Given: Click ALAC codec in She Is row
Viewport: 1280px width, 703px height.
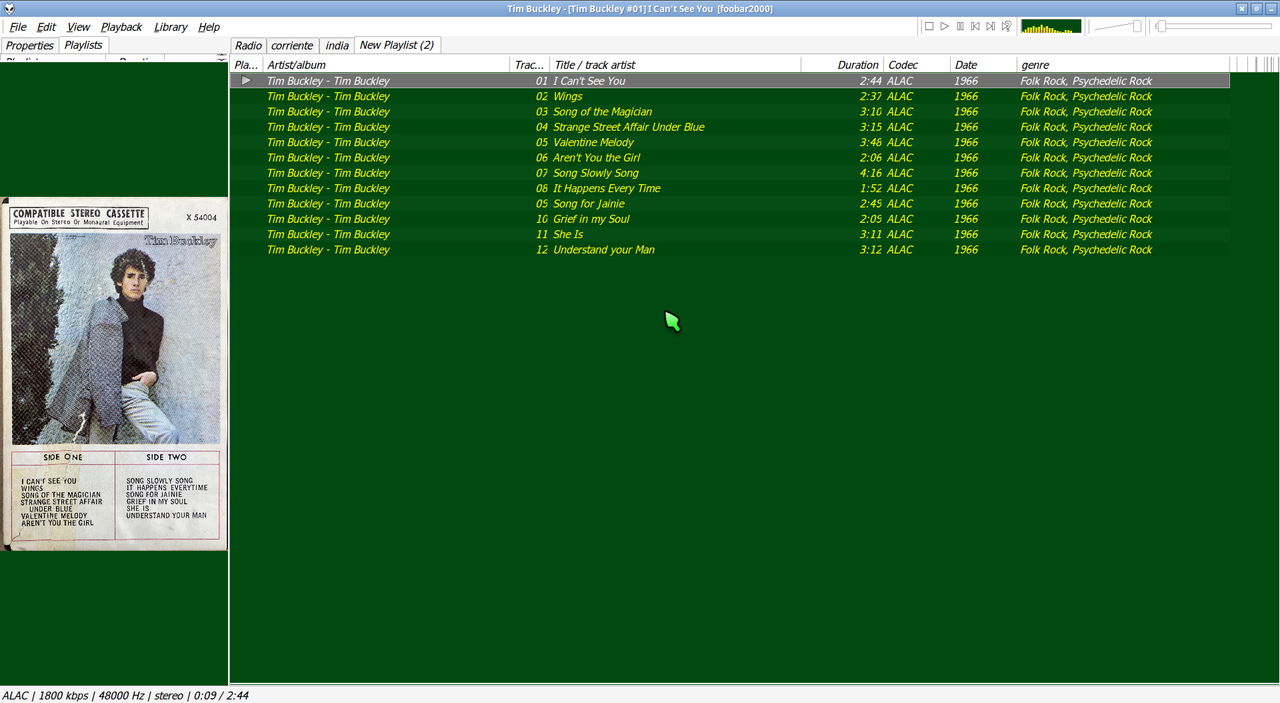Looking at the screenshot, I should coord(900,234).
